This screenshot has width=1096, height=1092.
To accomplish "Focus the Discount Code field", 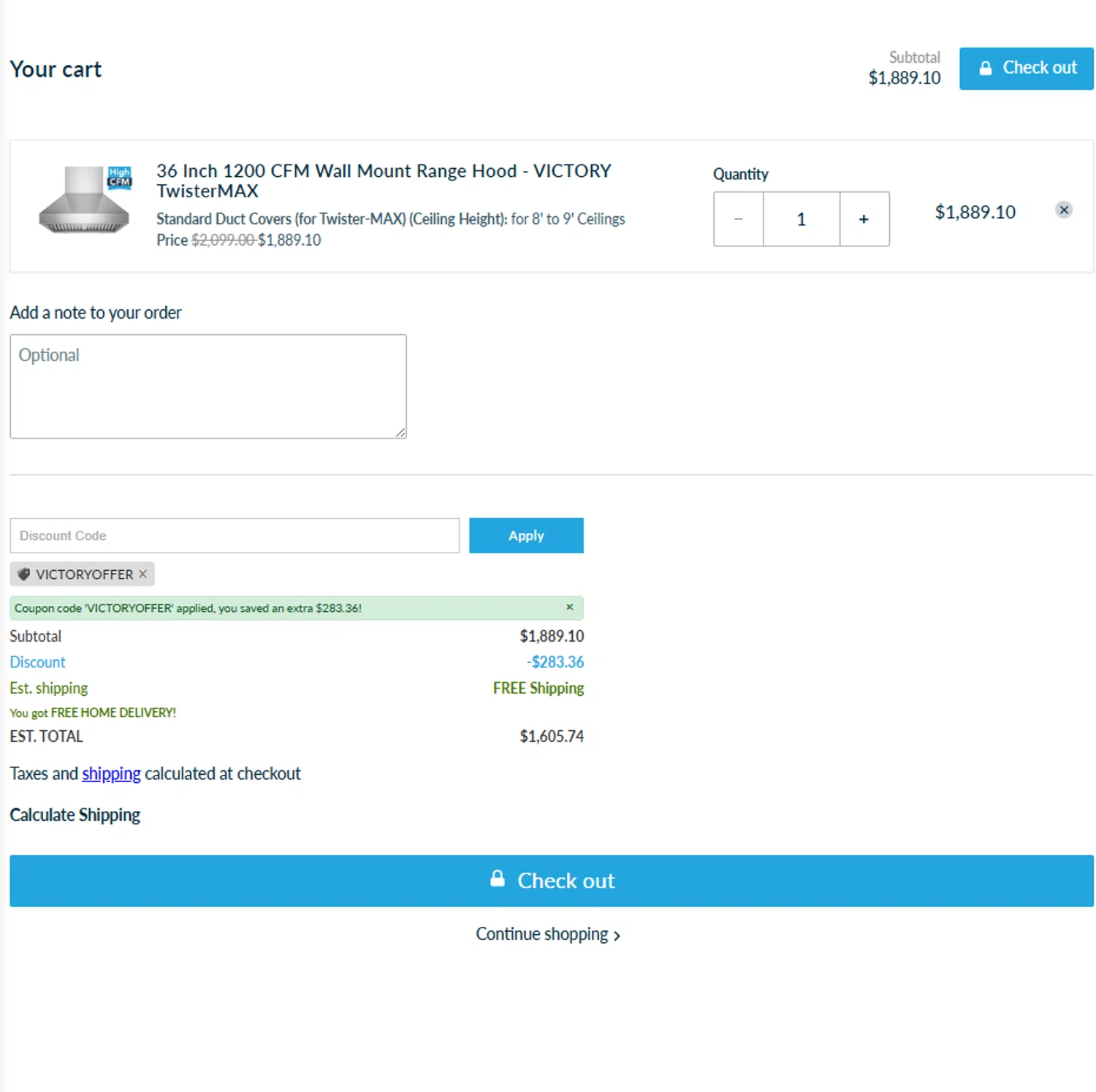I will tap(235, 535).
